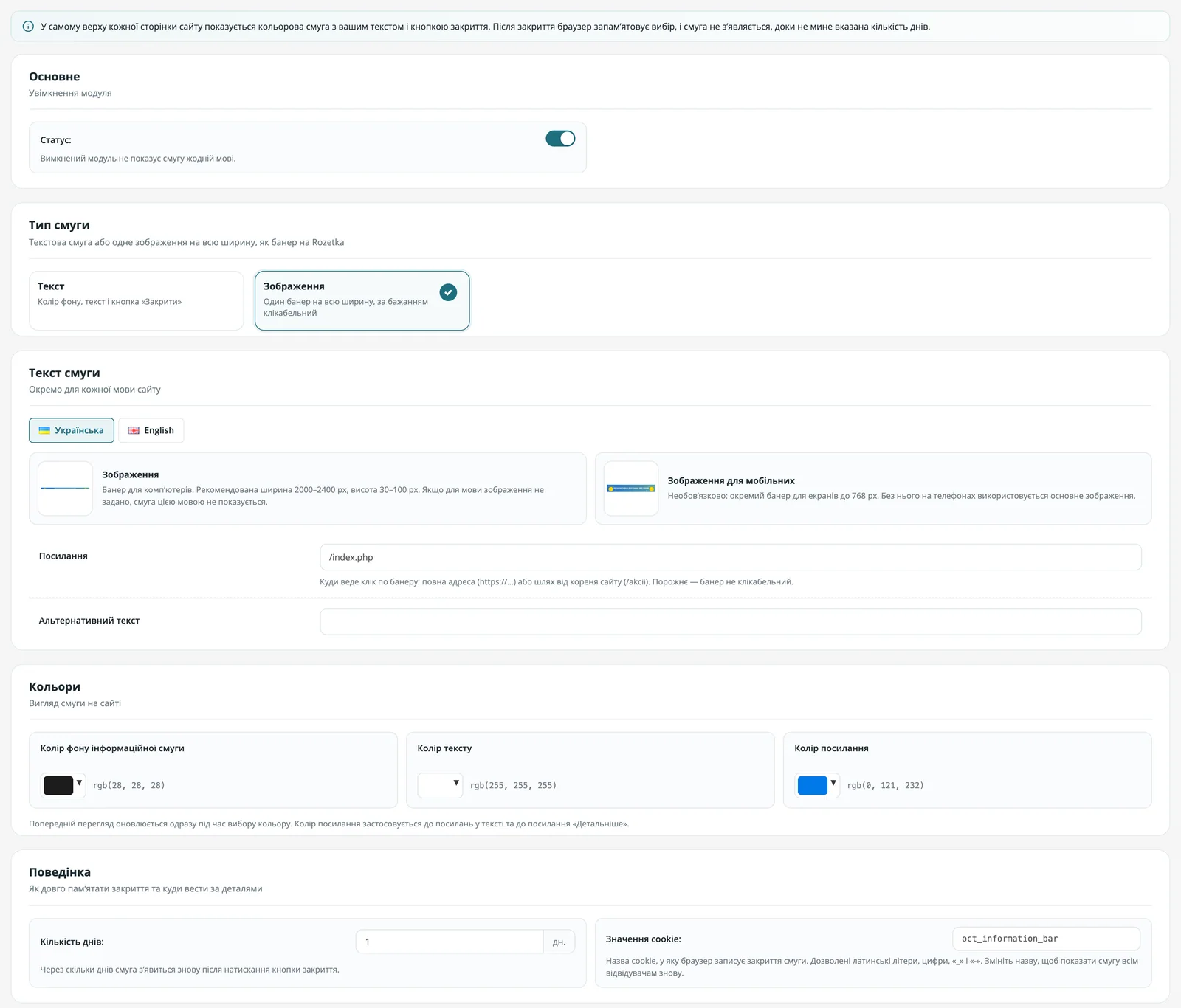The width and height of the screenshot is (1181, 1008).
Task: Click the checkmark icon on the Зображення card
Action: (448, 292)
